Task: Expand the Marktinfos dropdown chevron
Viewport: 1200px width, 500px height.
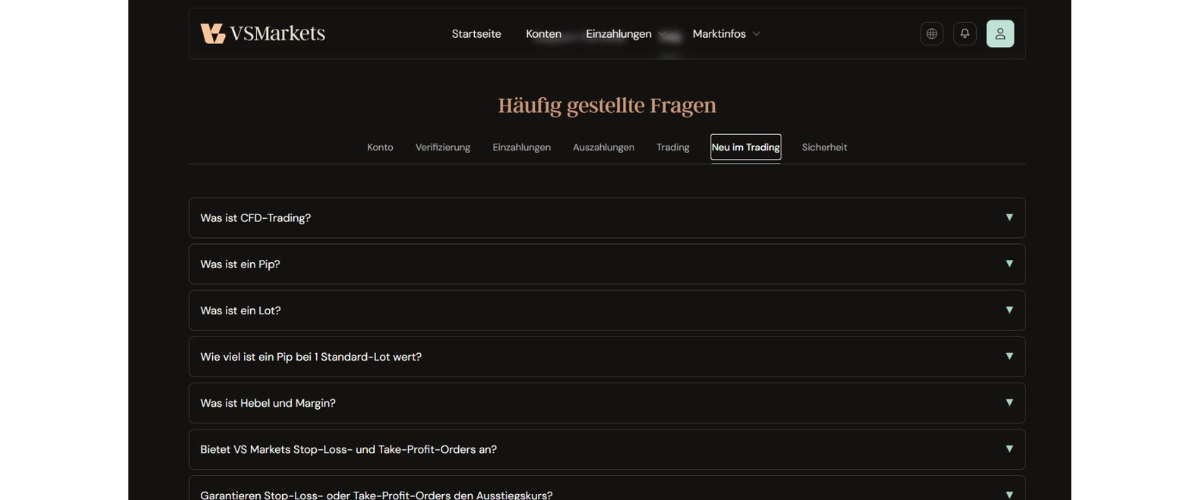Action: (x=756, y=34)
